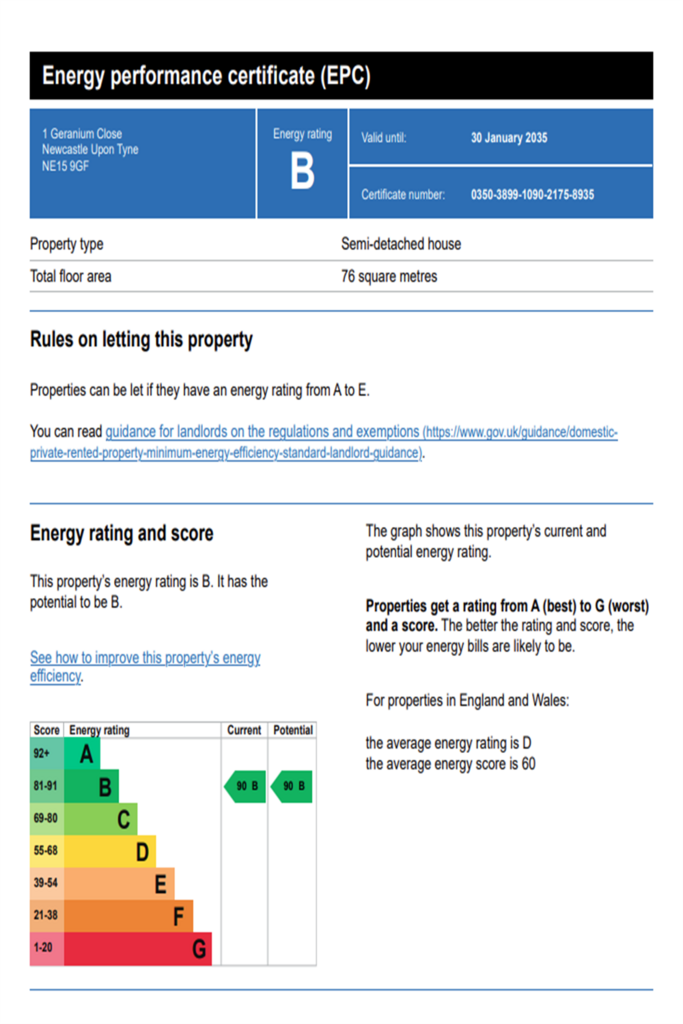Select the red G rating bar
The width and height of the screenshot is (683, 1024).
point(138,949)
